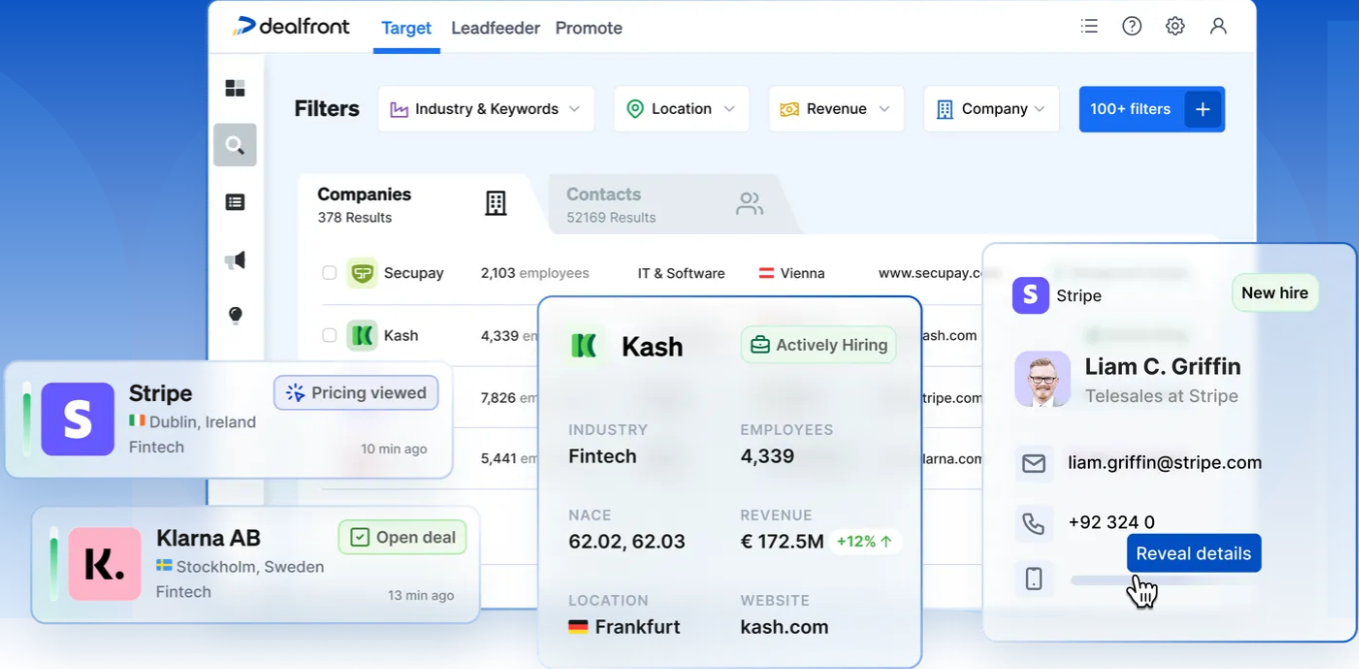The image size is (1359, 669).
Task: Click the 378 Results count
Action: tap(355, 217)
